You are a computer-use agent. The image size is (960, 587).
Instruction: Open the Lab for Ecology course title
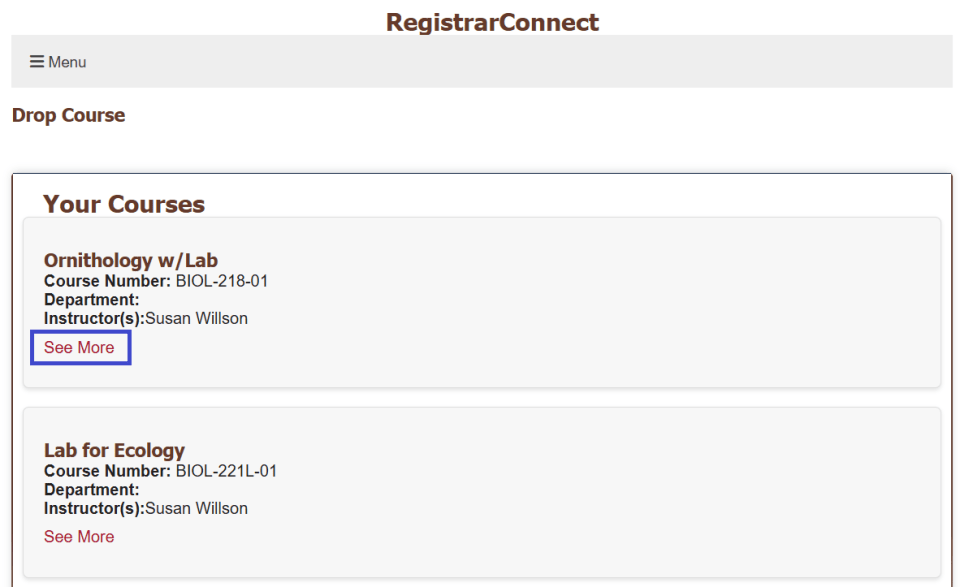coord(114,450)
